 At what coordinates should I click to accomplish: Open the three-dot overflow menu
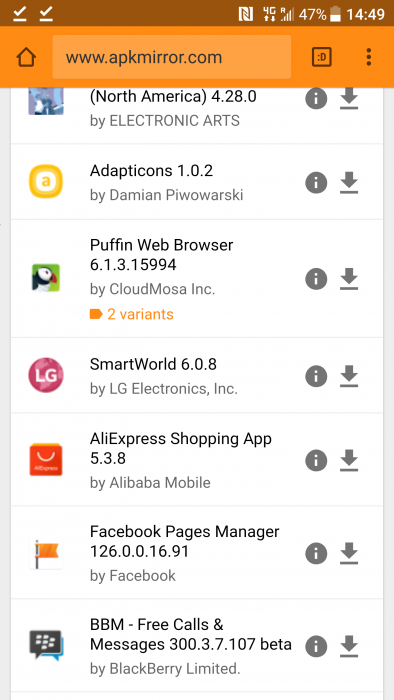tap(369, 57)
